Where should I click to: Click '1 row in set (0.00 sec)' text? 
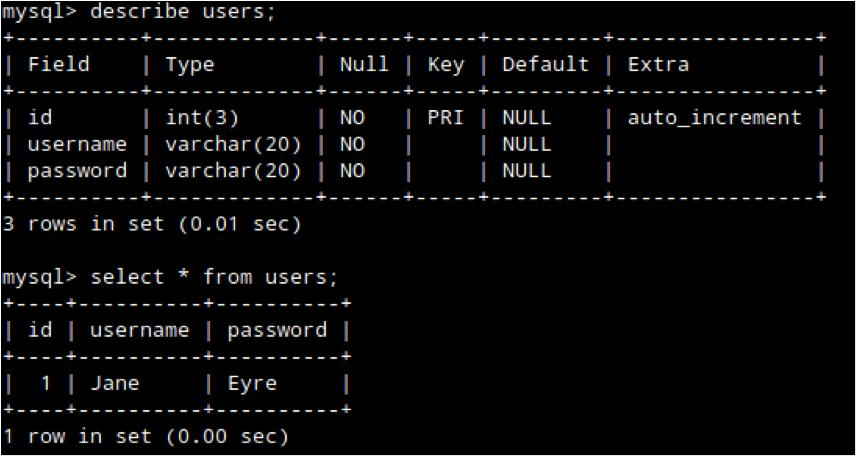(x=146, y=437)
